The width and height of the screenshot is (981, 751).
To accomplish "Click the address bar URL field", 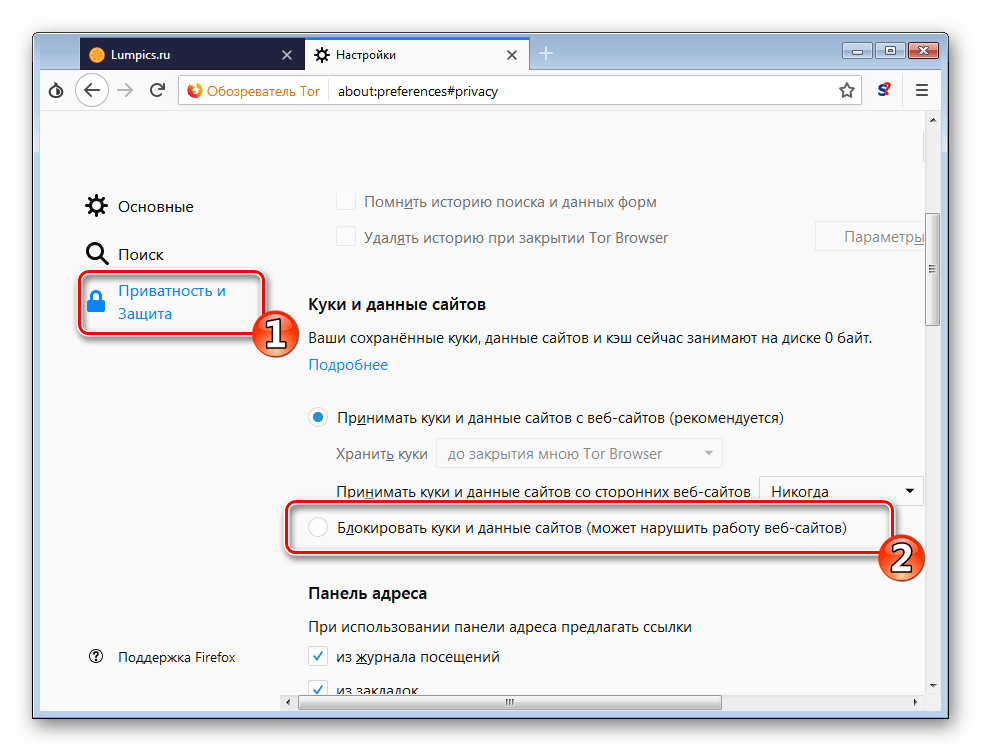I will (x=580, y=91).
